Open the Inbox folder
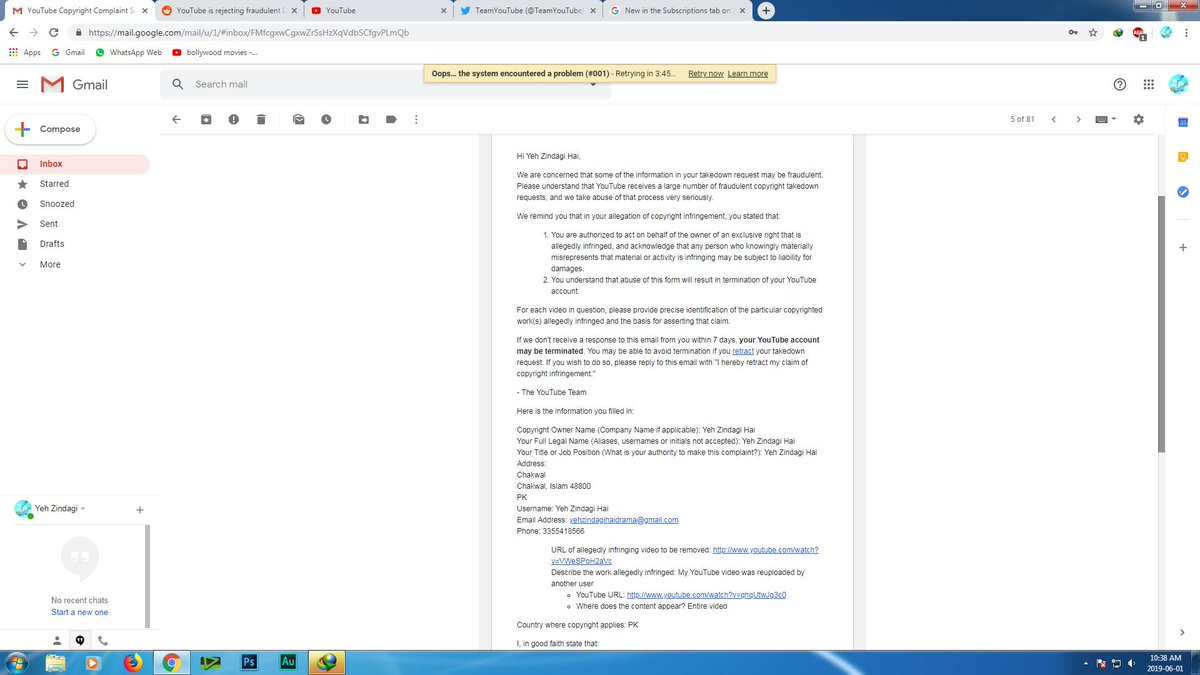The height and width of the screenshot is (675, 1200). click(x=76, y=164)
